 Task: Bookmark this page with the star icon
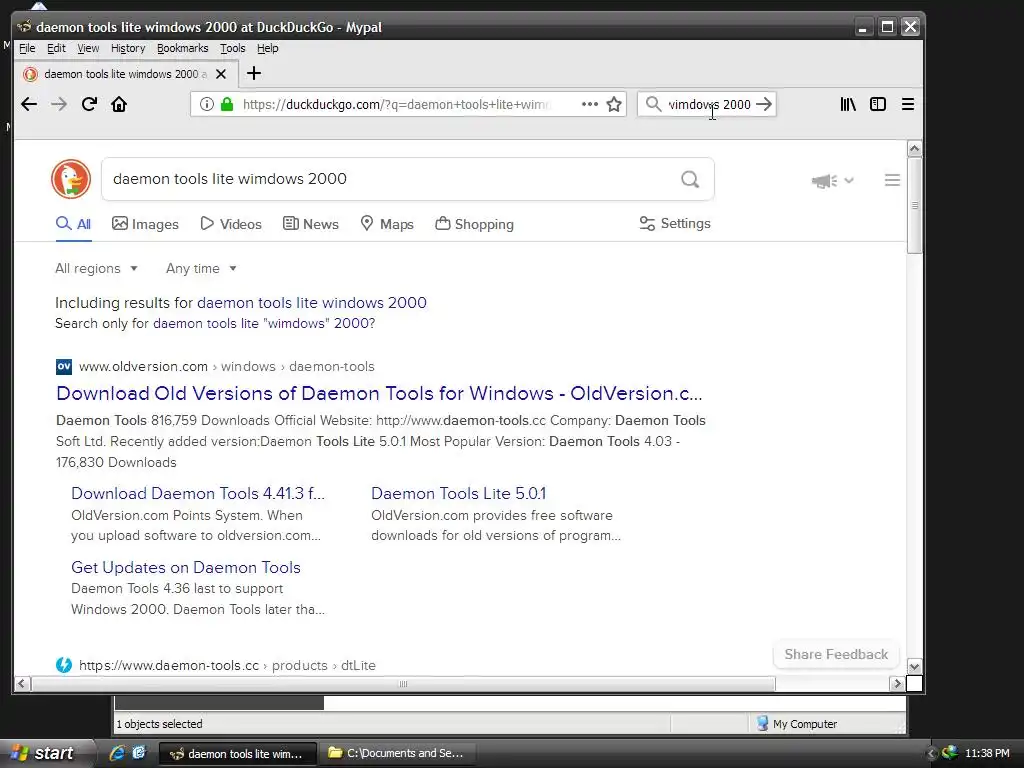[x=614, y=104]
